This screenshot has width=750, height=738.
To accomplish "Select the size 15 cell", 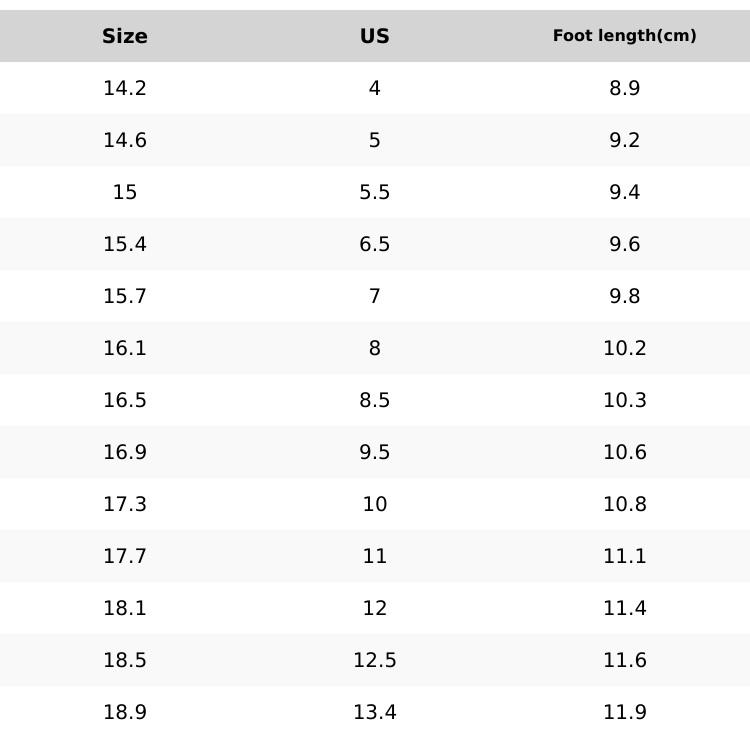I will [125, 192].
